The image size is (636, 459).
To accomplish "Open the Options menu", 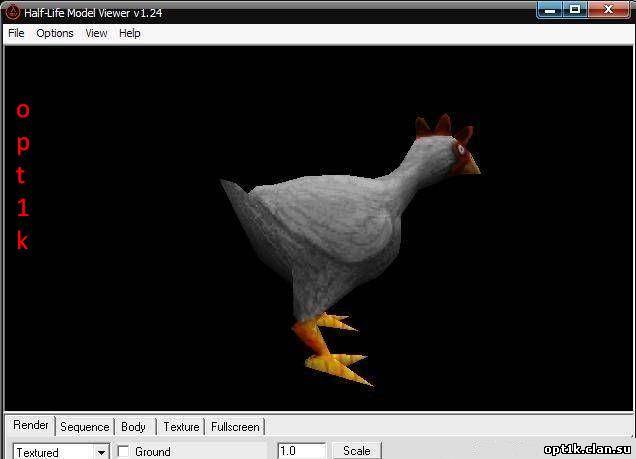I will pos(55,33).
